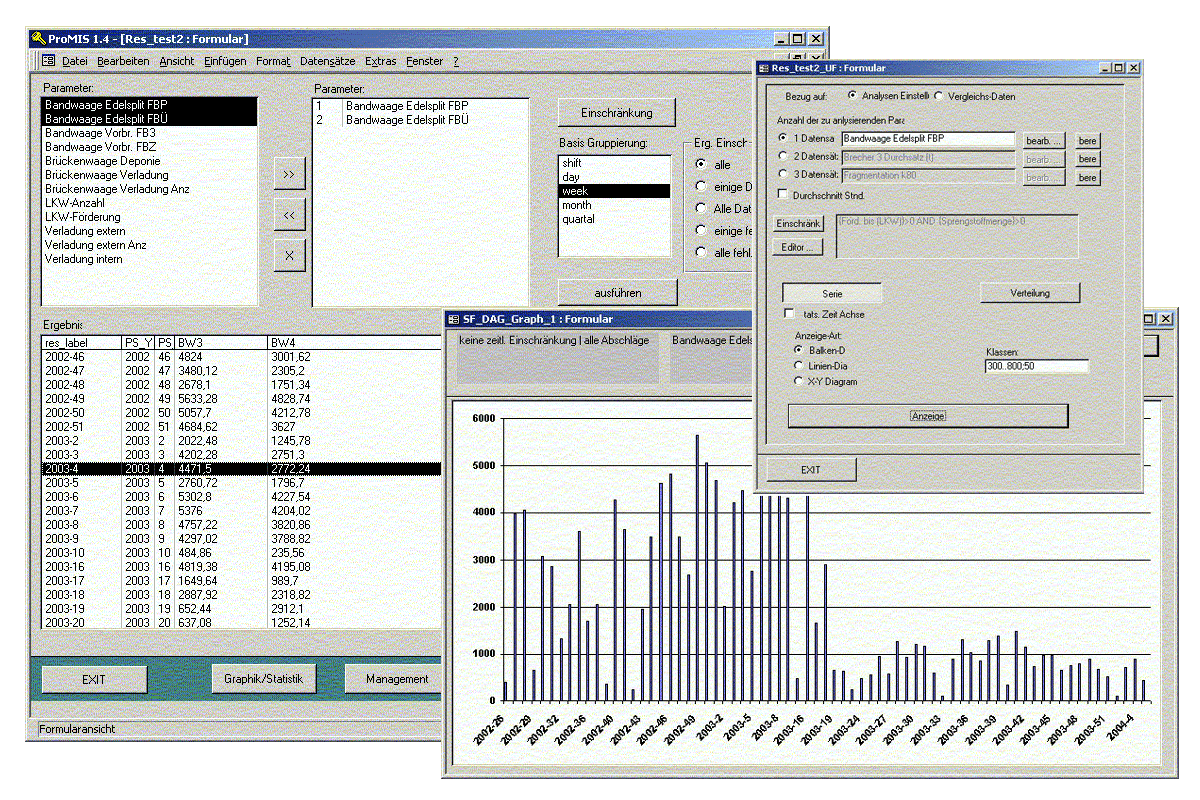Click the add parameter >> arrow button
This screenshot has width=1200, height=800.
coord(289,173)
